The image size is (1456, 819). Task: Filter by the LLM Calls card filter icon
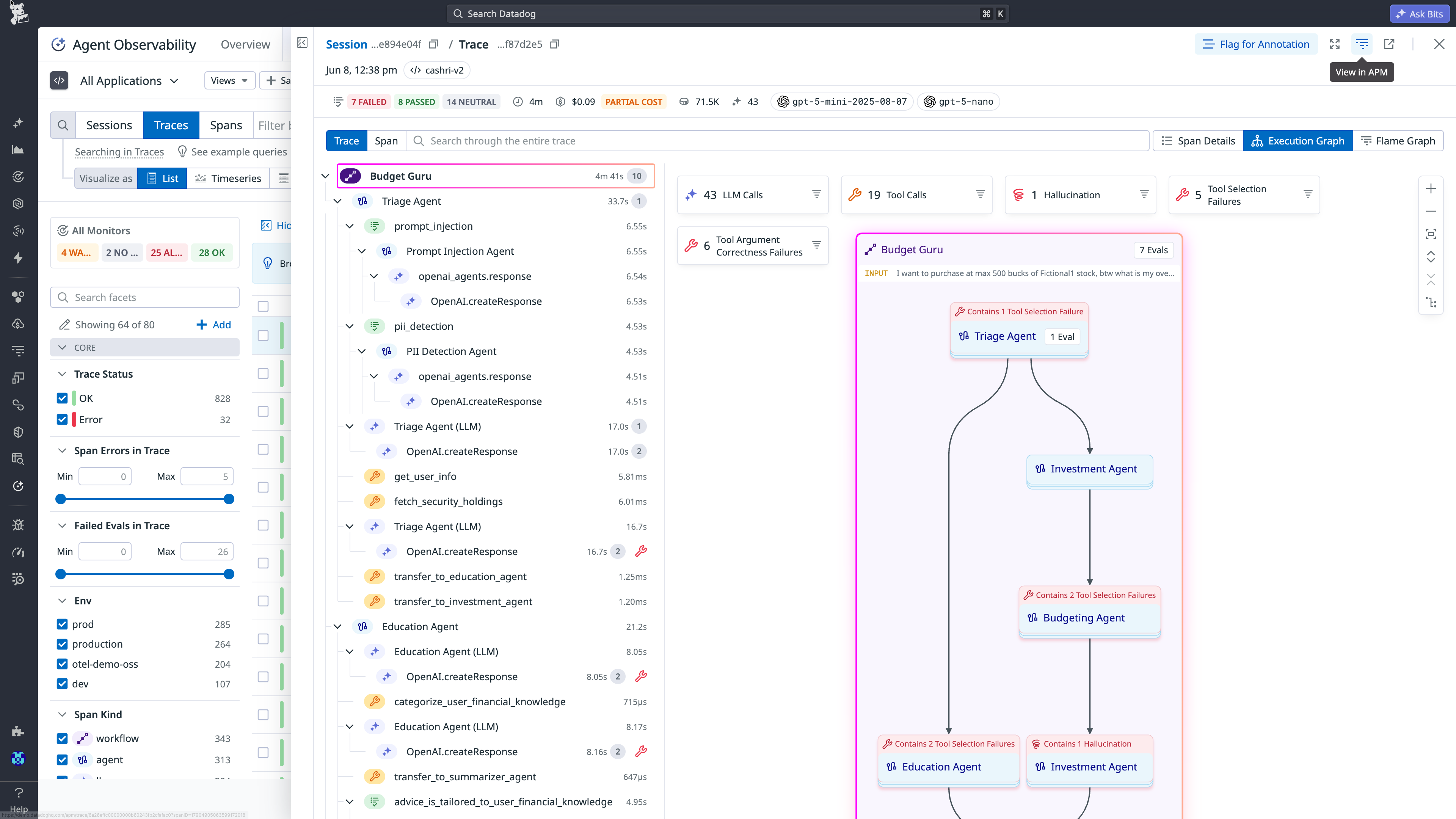816,195
